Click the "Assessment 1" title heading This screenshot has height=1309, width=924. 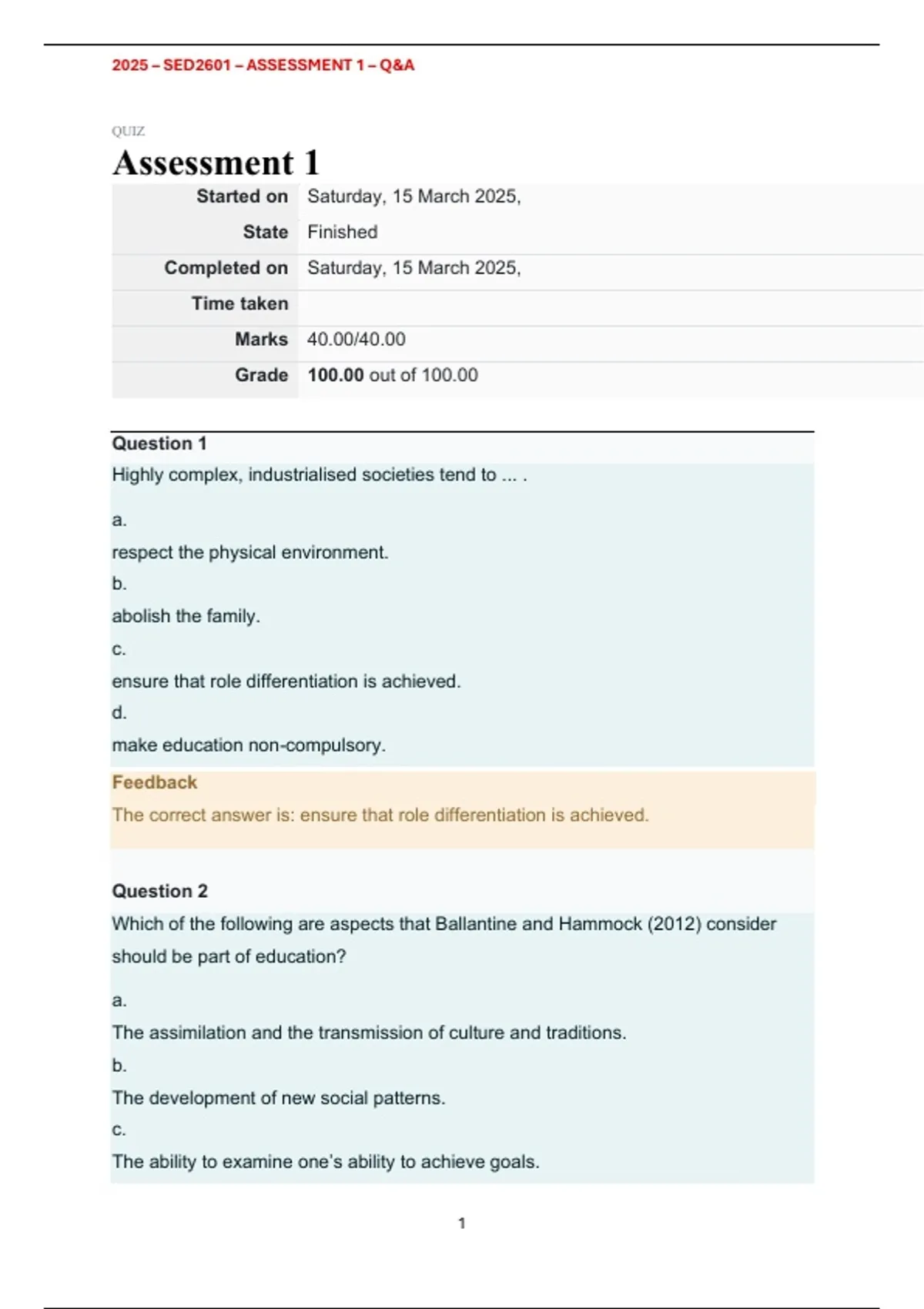tap(216, 163)
